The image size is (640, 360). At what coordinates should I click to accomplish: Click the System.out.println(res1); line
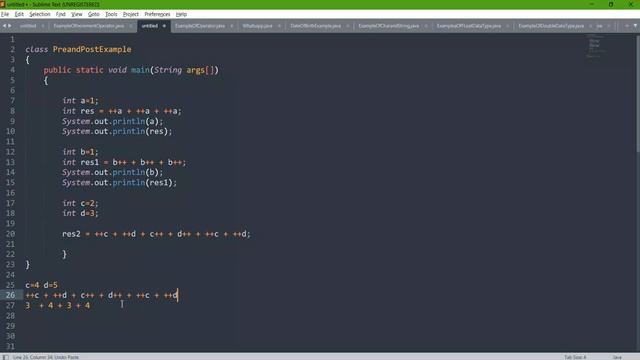pos(120,182)
